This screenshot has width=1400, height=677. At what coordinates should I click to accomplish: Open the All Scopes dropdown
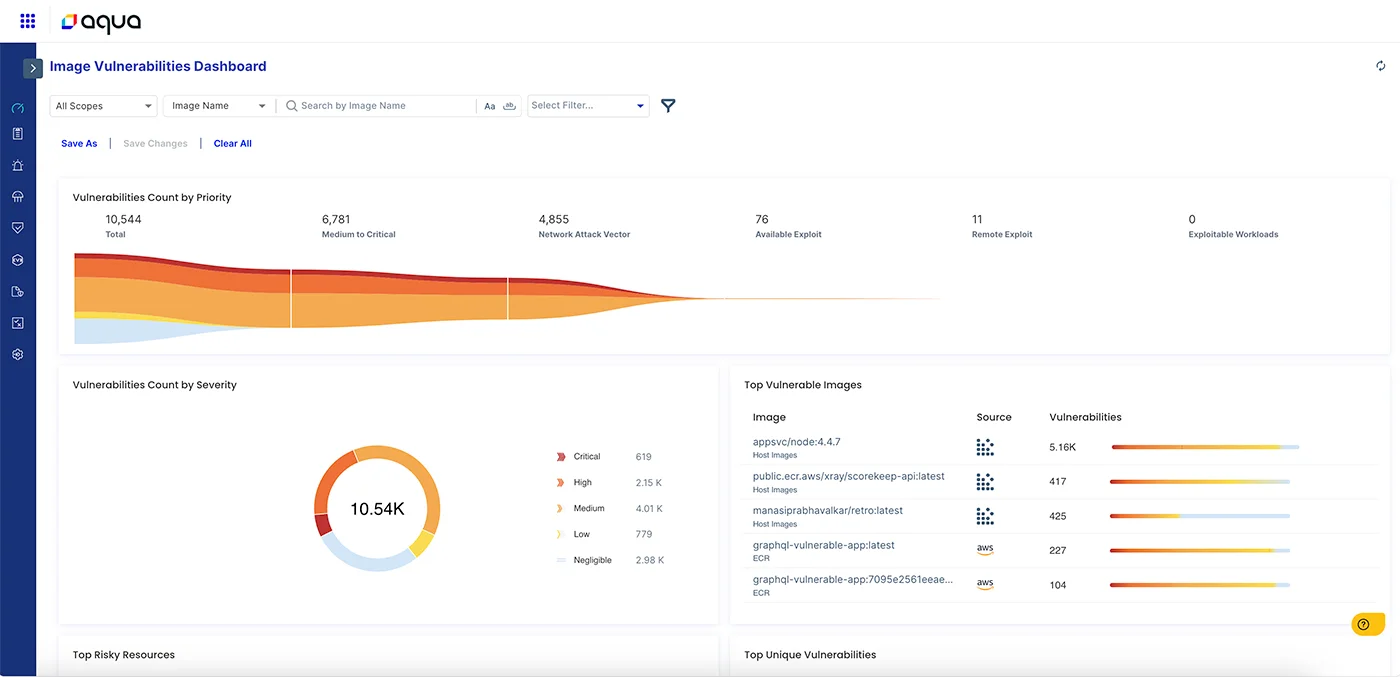tap(103, 105)
